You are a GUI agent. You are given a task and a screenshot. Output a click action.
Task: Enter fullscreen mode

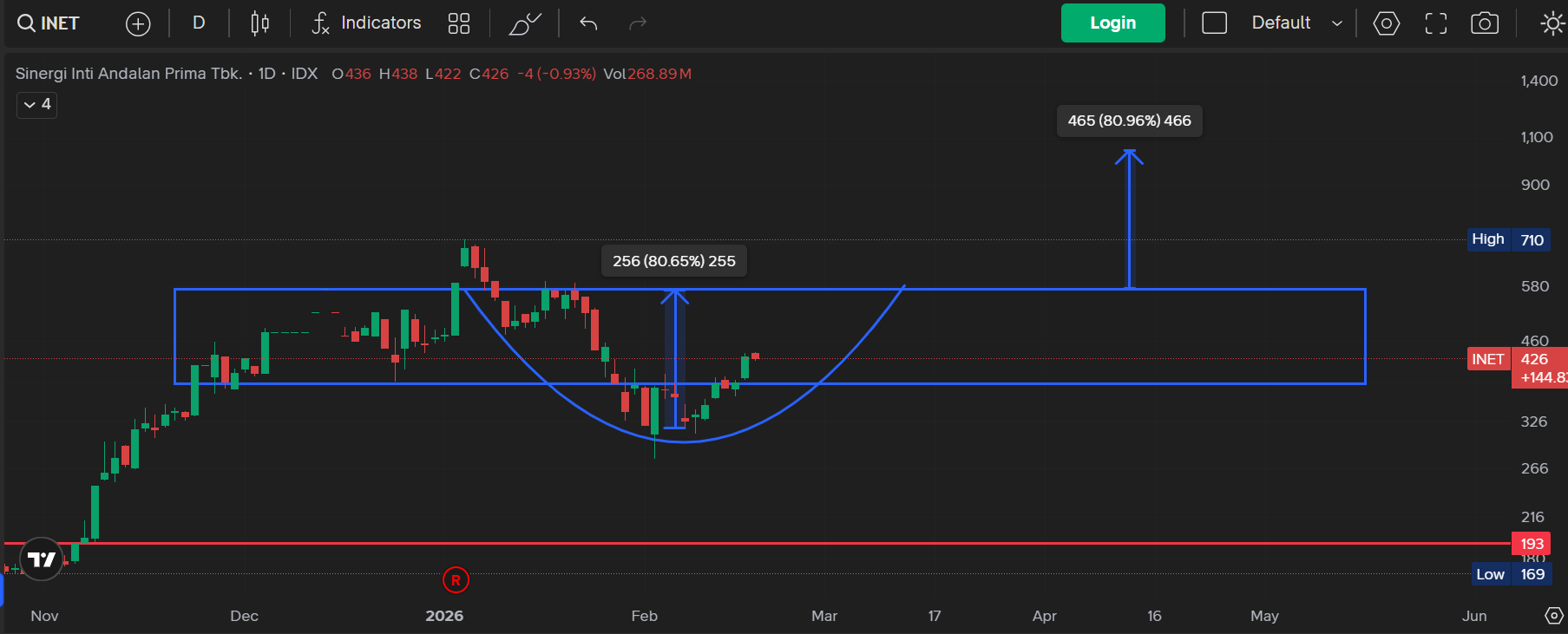[x=1436, y=23]
